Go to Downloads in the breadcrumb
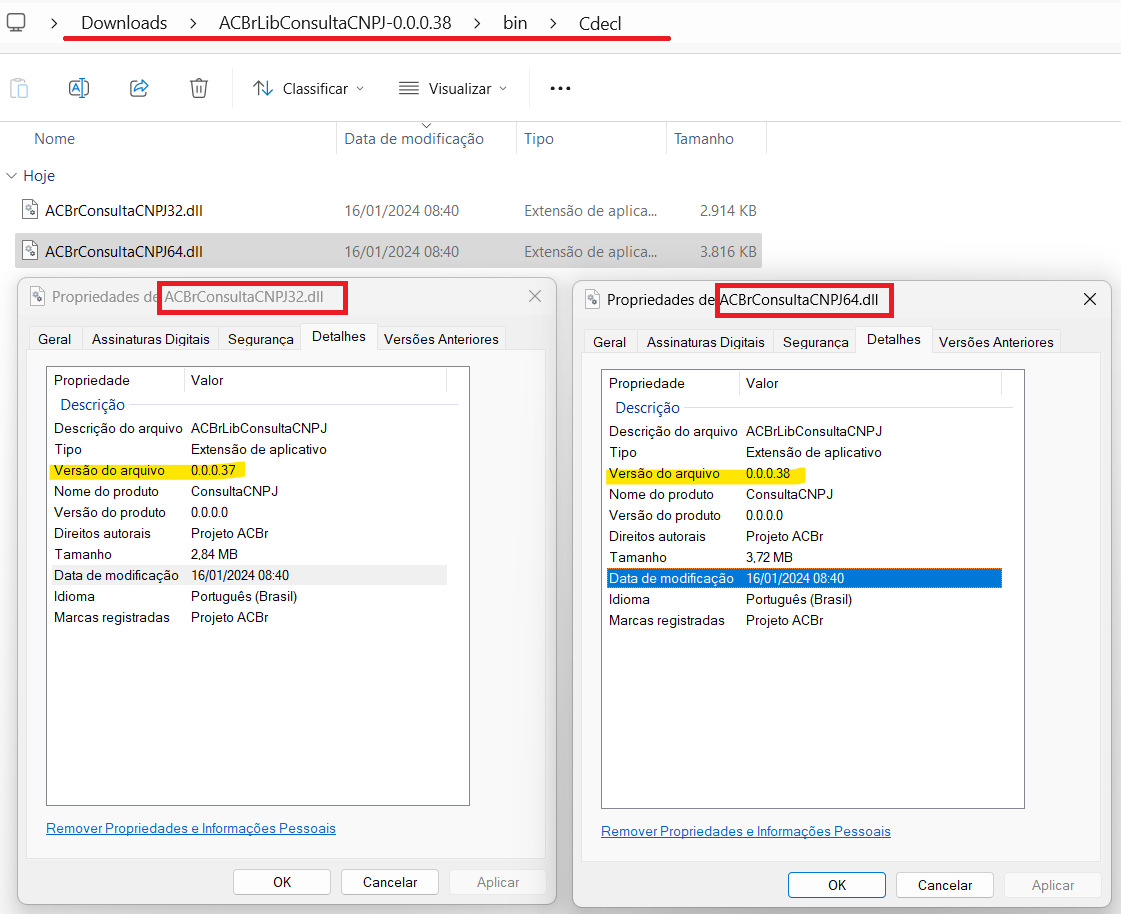Image resolution: width=1121 pixels, height=914 pixels. coord(124,23)
